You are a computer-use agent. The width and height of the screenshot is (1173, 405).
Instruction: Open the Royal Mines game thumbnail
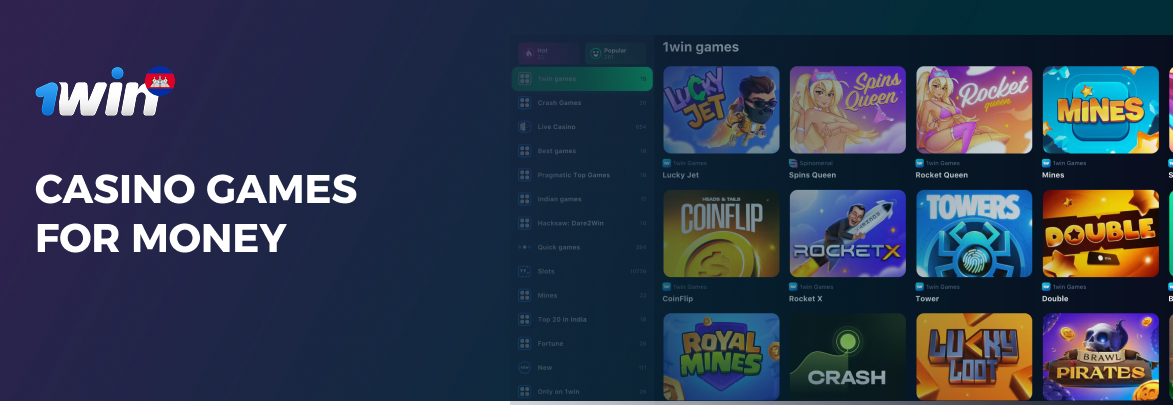pyautogui.click(x=721, y=356)
